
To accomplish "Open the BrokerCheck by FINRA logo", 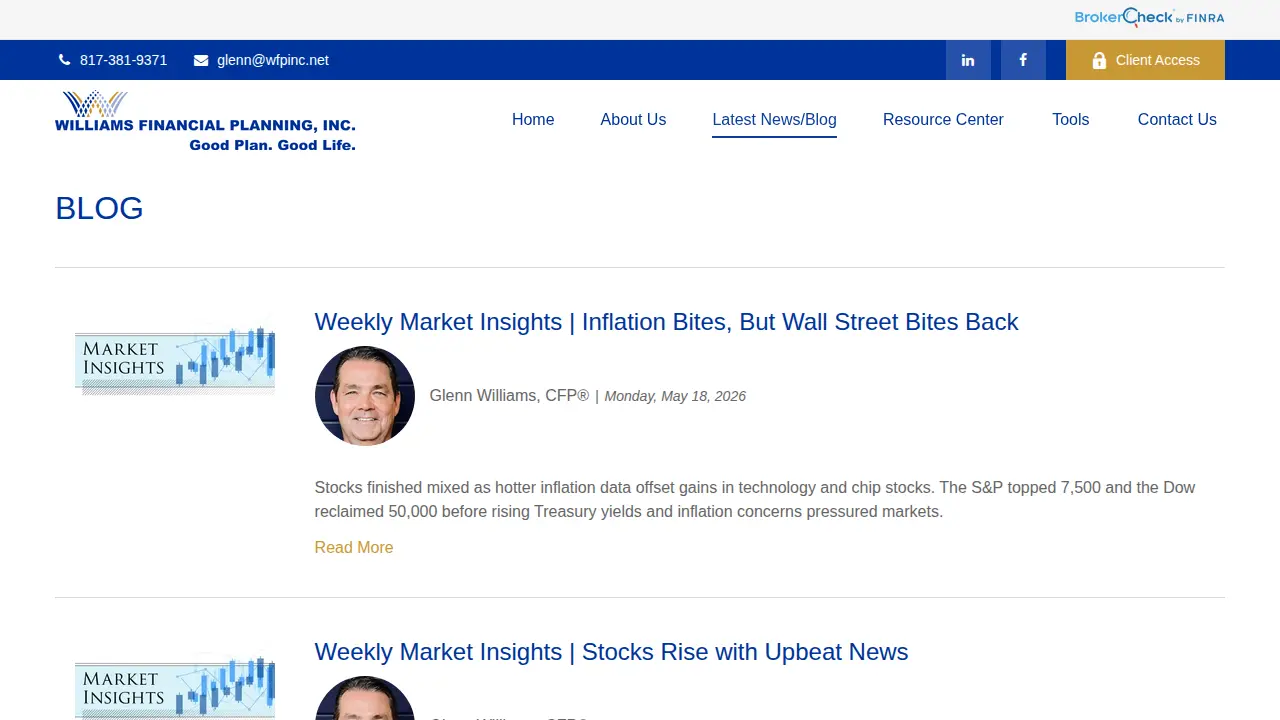I will coord(1149,17).
